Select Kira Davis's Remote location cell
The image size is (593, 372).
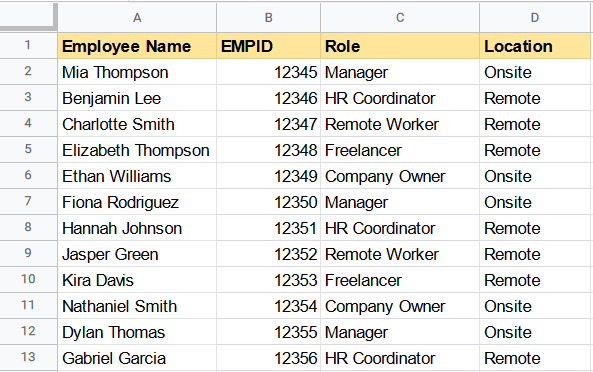[x=536, y=280]
